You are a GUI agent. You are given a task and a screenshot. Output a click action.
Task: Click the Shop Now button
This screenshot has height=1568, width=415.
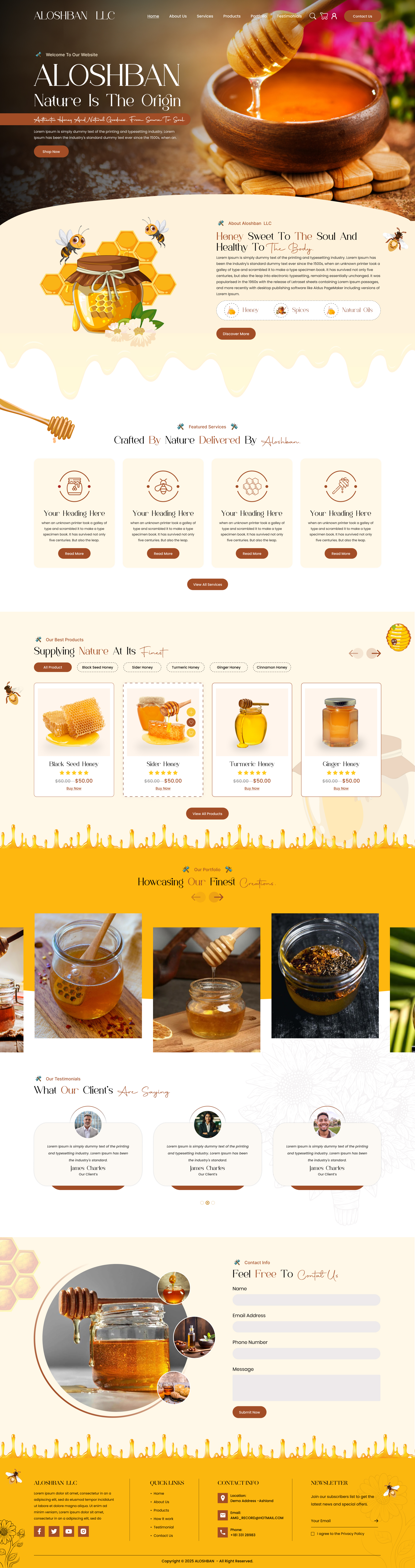coord(51,152)
